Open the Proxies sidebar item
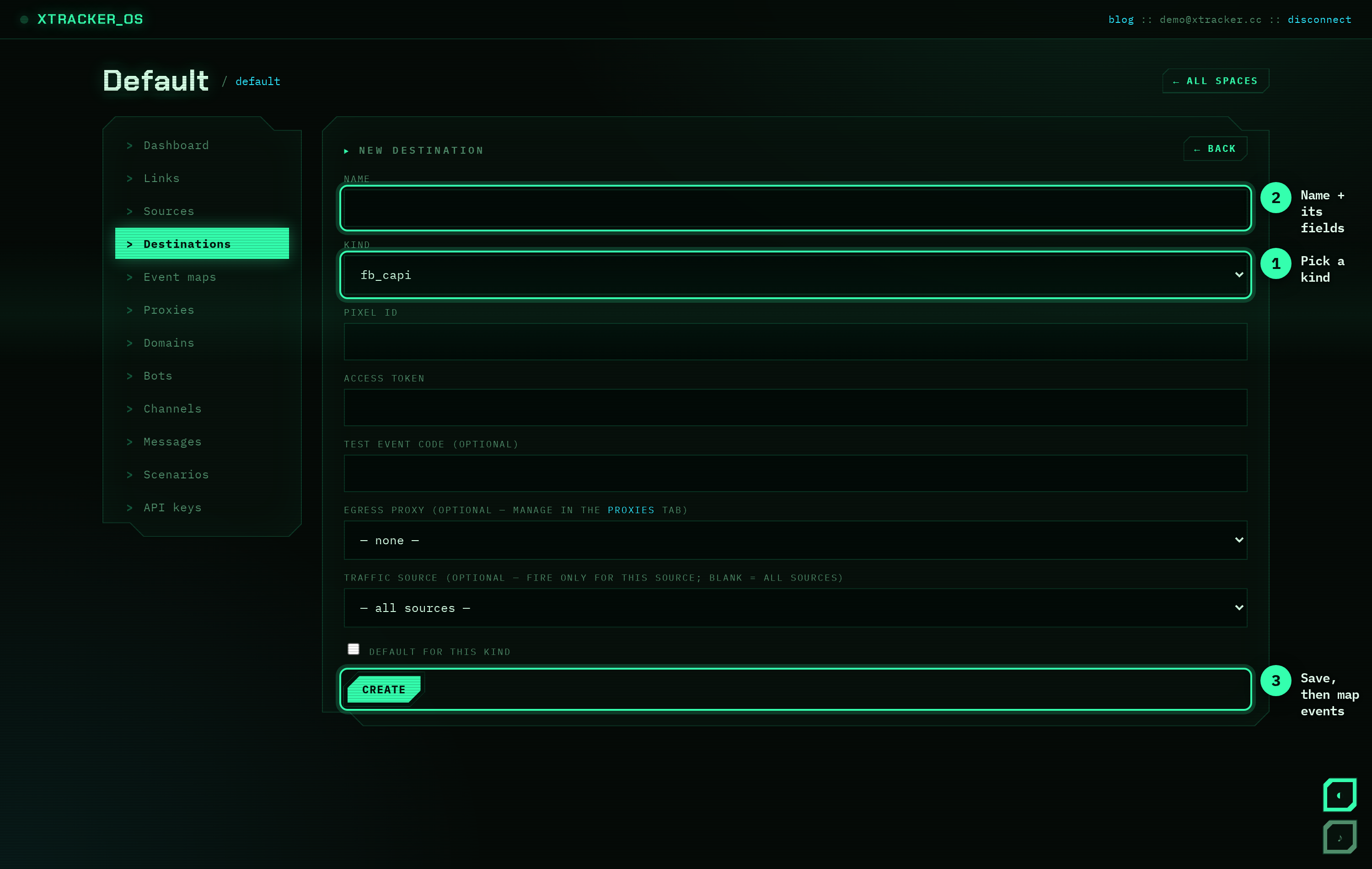This screenshot has height=869, width=1372. pos(202,310)
